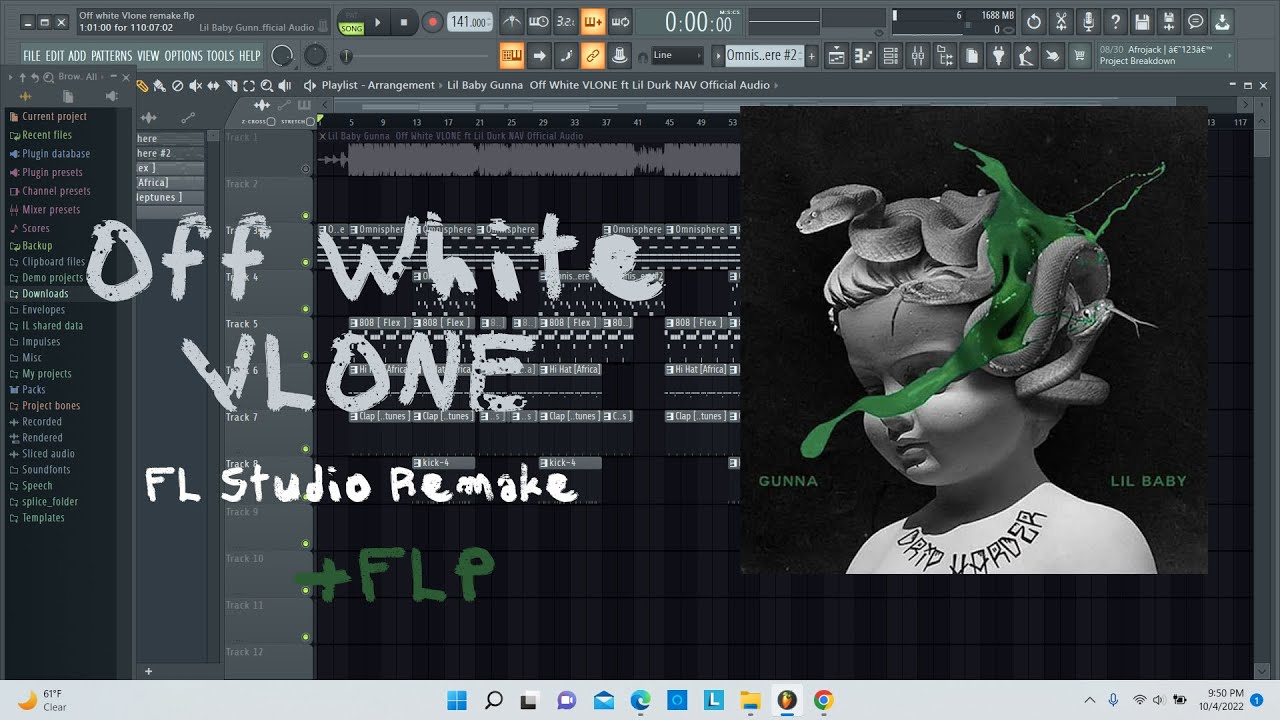Screen dimensions: 1280x720
Task: Toggle the Z-CROSS checkbox
Action: [x=270, y=121]
